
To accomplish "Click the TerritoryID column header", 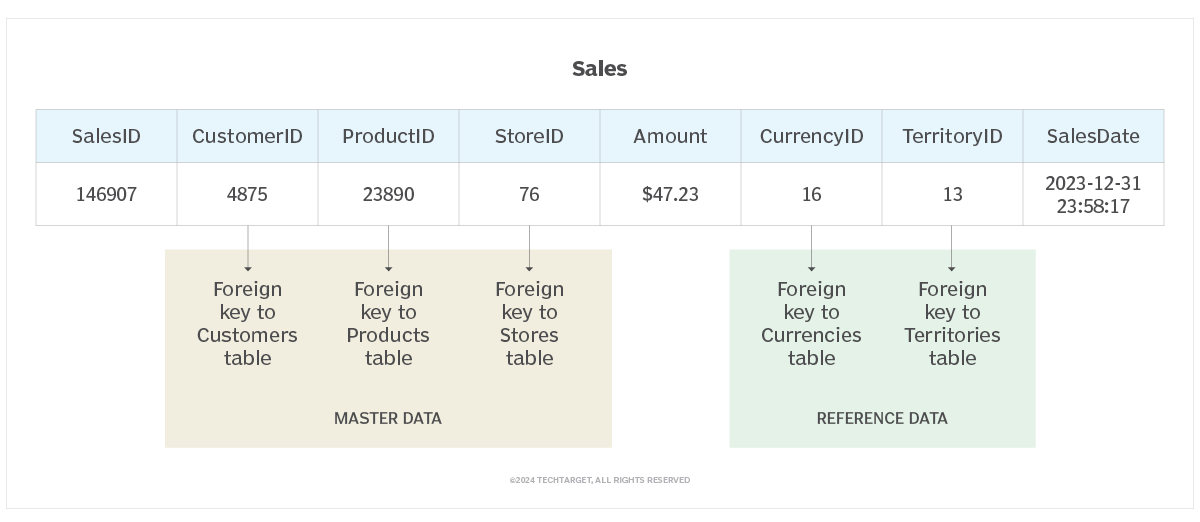I will pyautogui.click(x=952, y=137).
